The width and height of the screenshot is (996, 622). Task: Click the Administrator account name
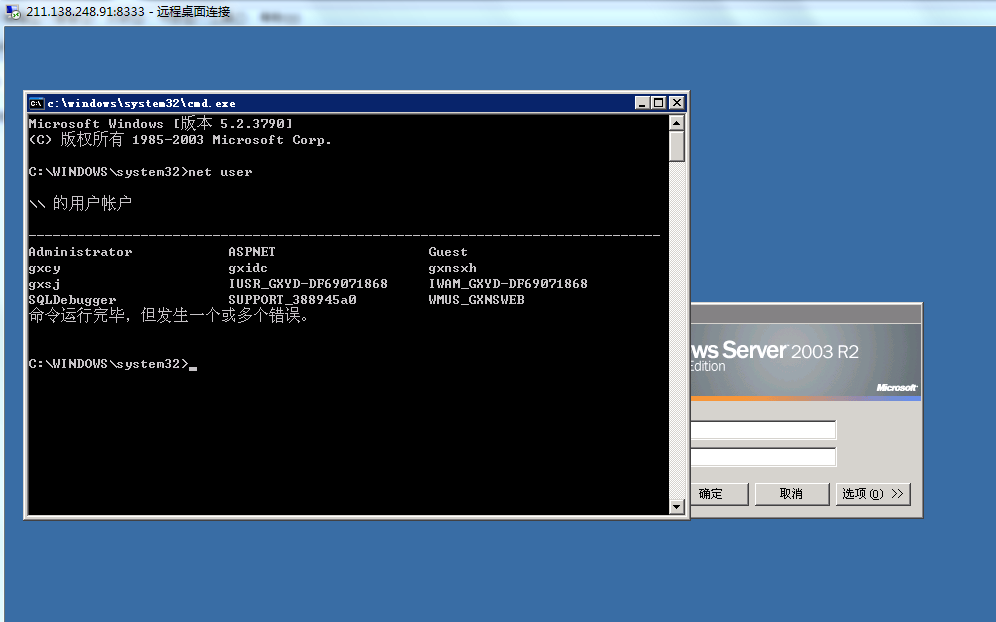coord(81,252)
